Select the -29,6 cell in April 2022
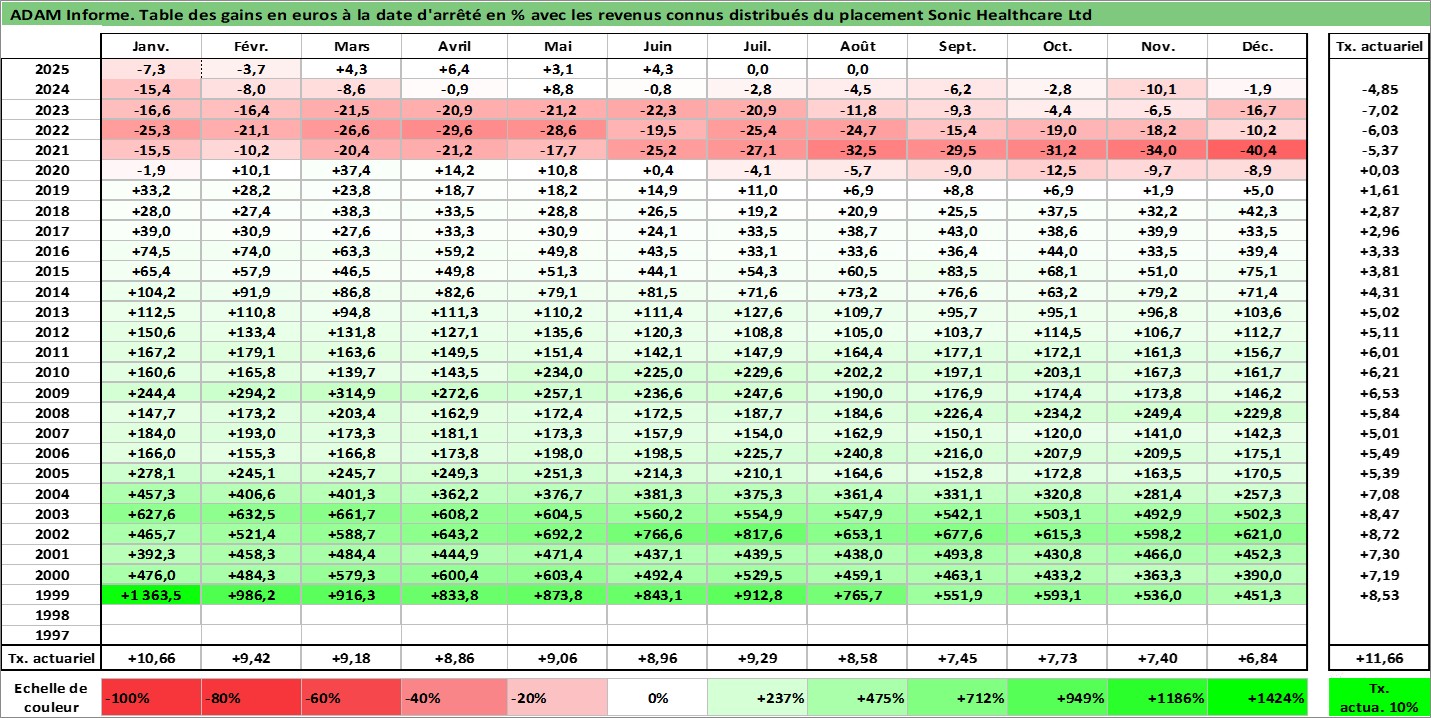The image size is (1431, 718). tap(454, 130)
